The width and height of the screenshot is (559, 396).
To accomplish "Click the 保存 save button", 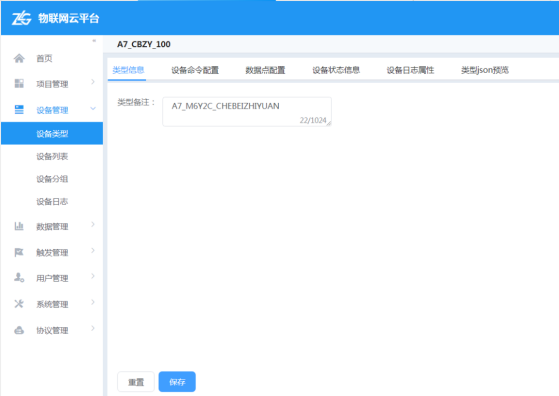I will (177, 382).
